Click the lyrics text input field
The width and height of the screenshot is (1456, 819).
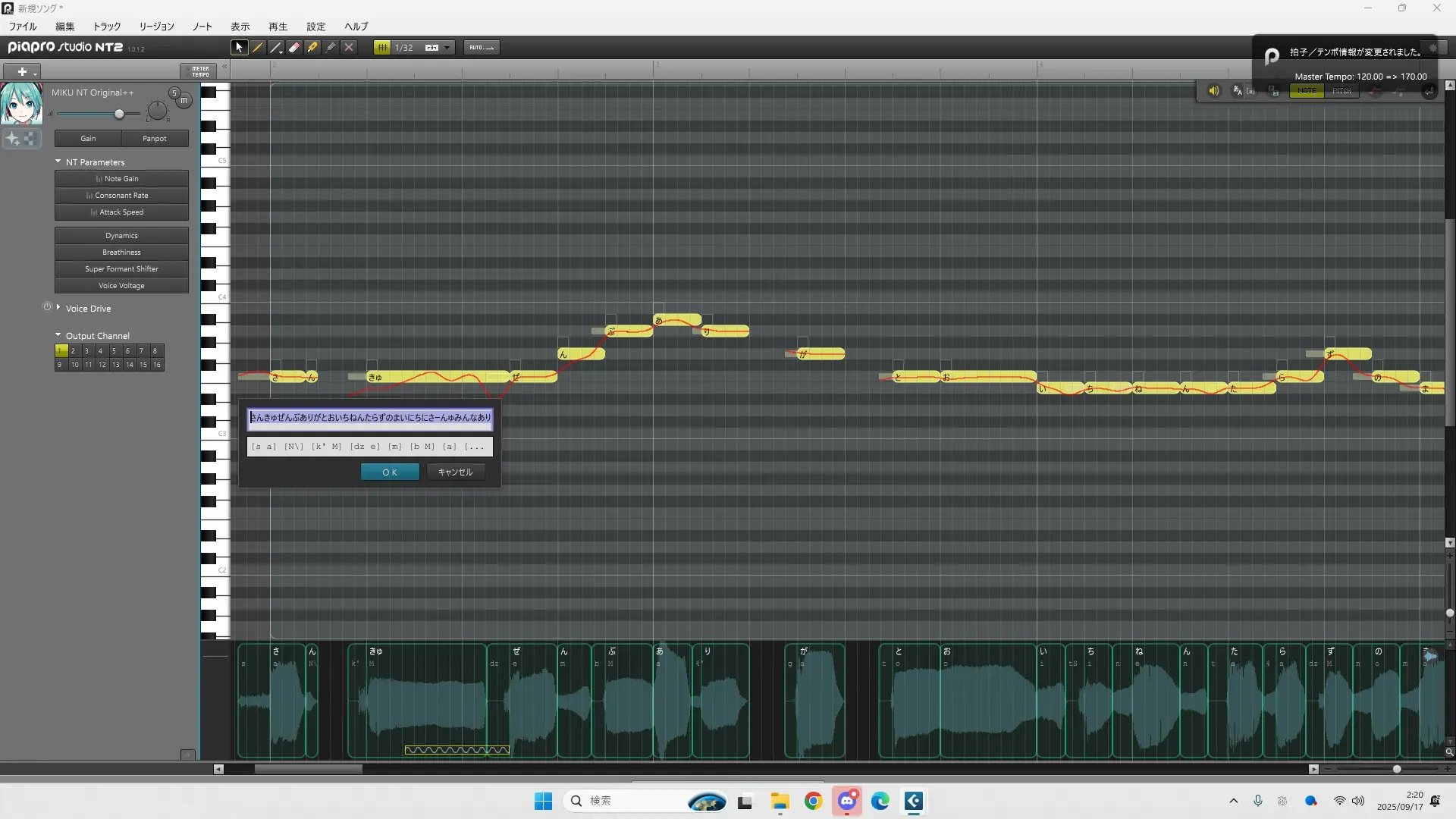(x=370, y=417)
